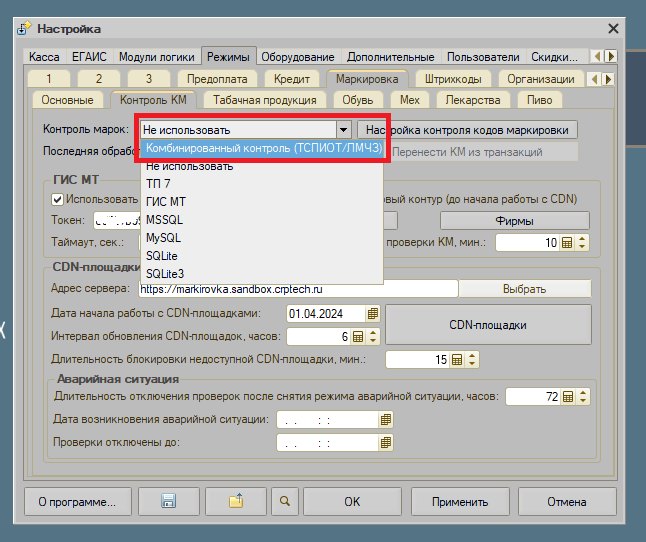
Task: Click the Токен input field
Action: pos(117,221)
